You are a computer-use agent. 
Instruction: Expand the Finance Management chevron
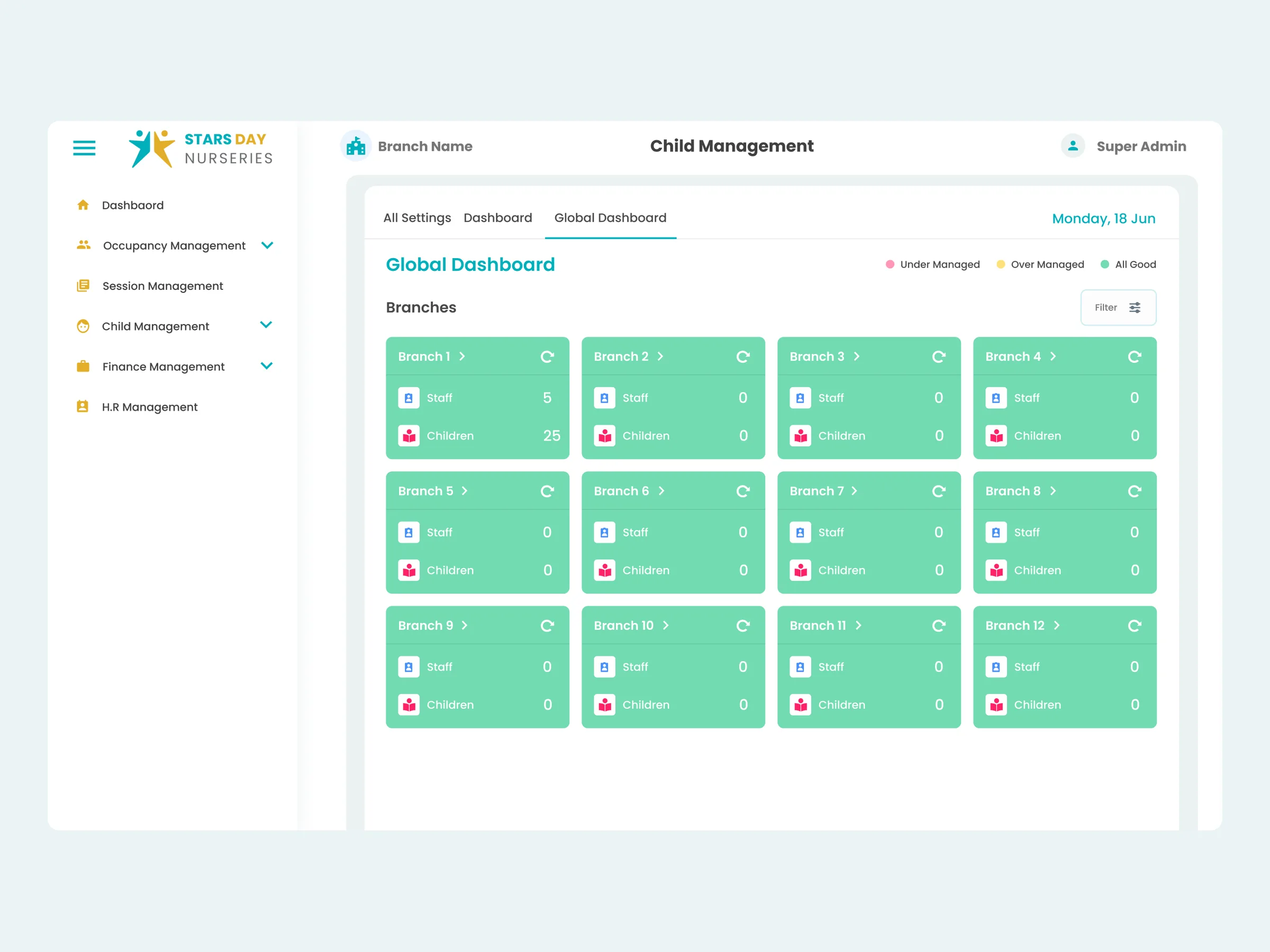[x=266, y=365]
